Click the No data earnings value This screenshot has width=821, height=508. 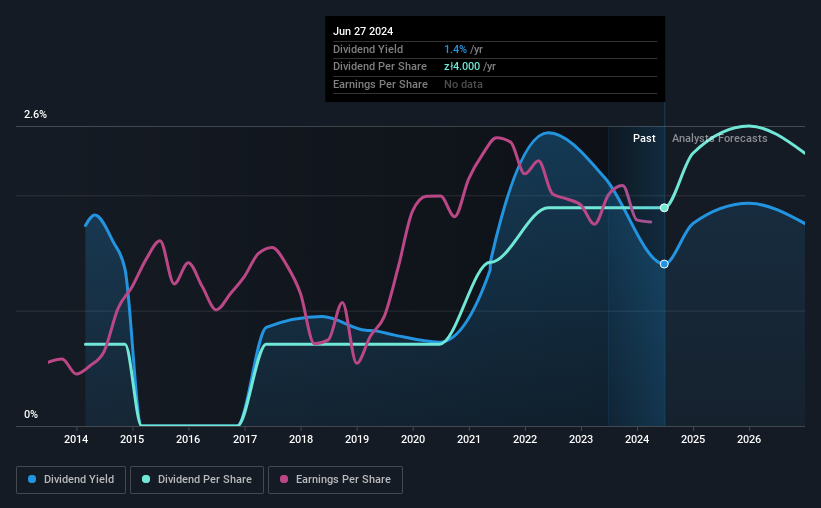tap(463, 84)
